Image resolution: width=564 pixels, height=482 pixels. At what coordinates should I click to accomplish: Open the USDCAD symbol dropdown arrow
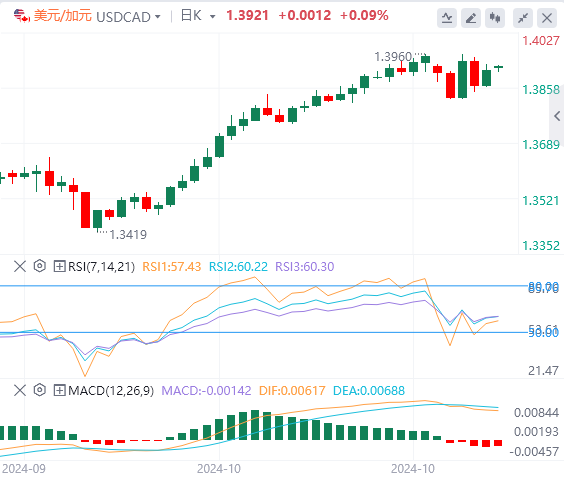click(x=158, y=17)
